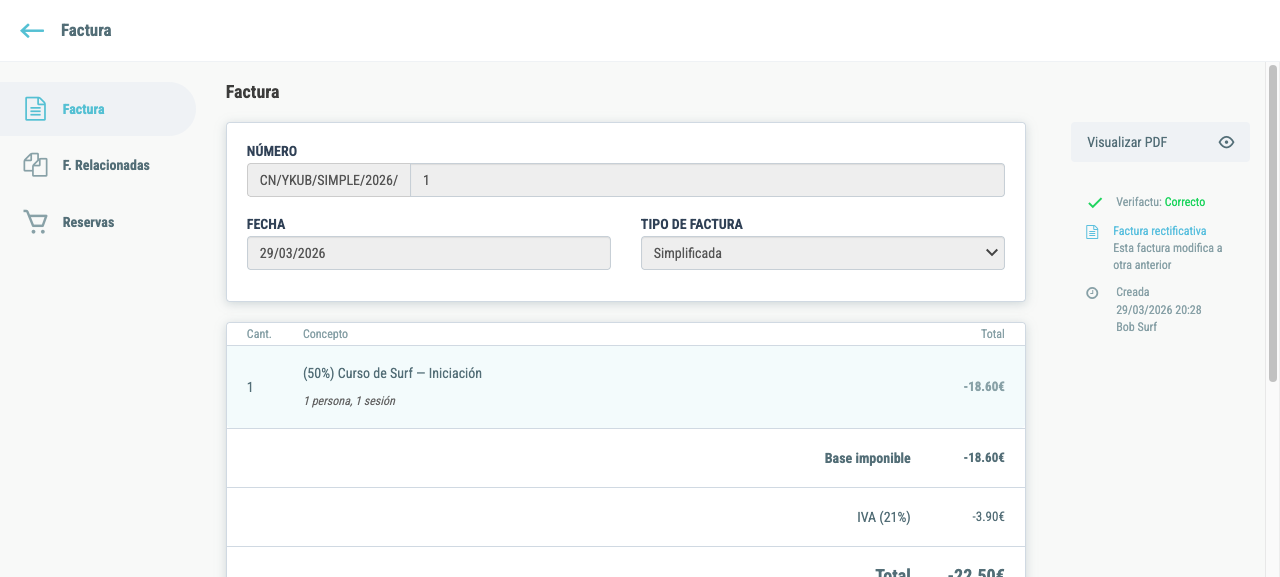This screenshot has height=577, width=1280.
Task: Select the Curso de Surf line item row
Action: pos(626,387)
